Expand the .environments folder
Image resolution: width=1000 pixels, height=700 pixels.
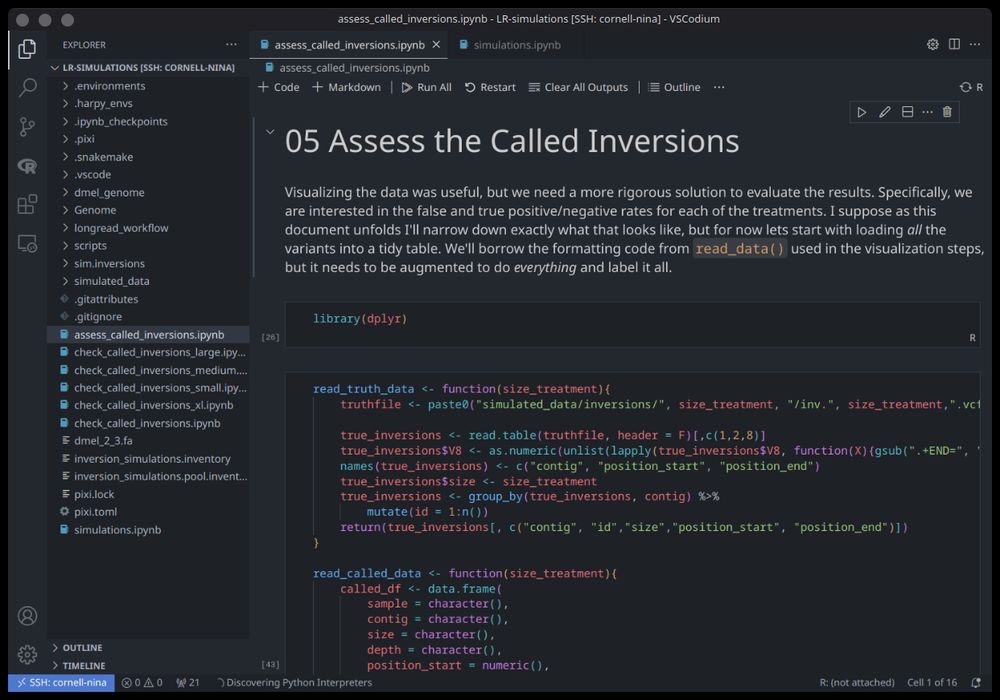(x=109, y=86)
